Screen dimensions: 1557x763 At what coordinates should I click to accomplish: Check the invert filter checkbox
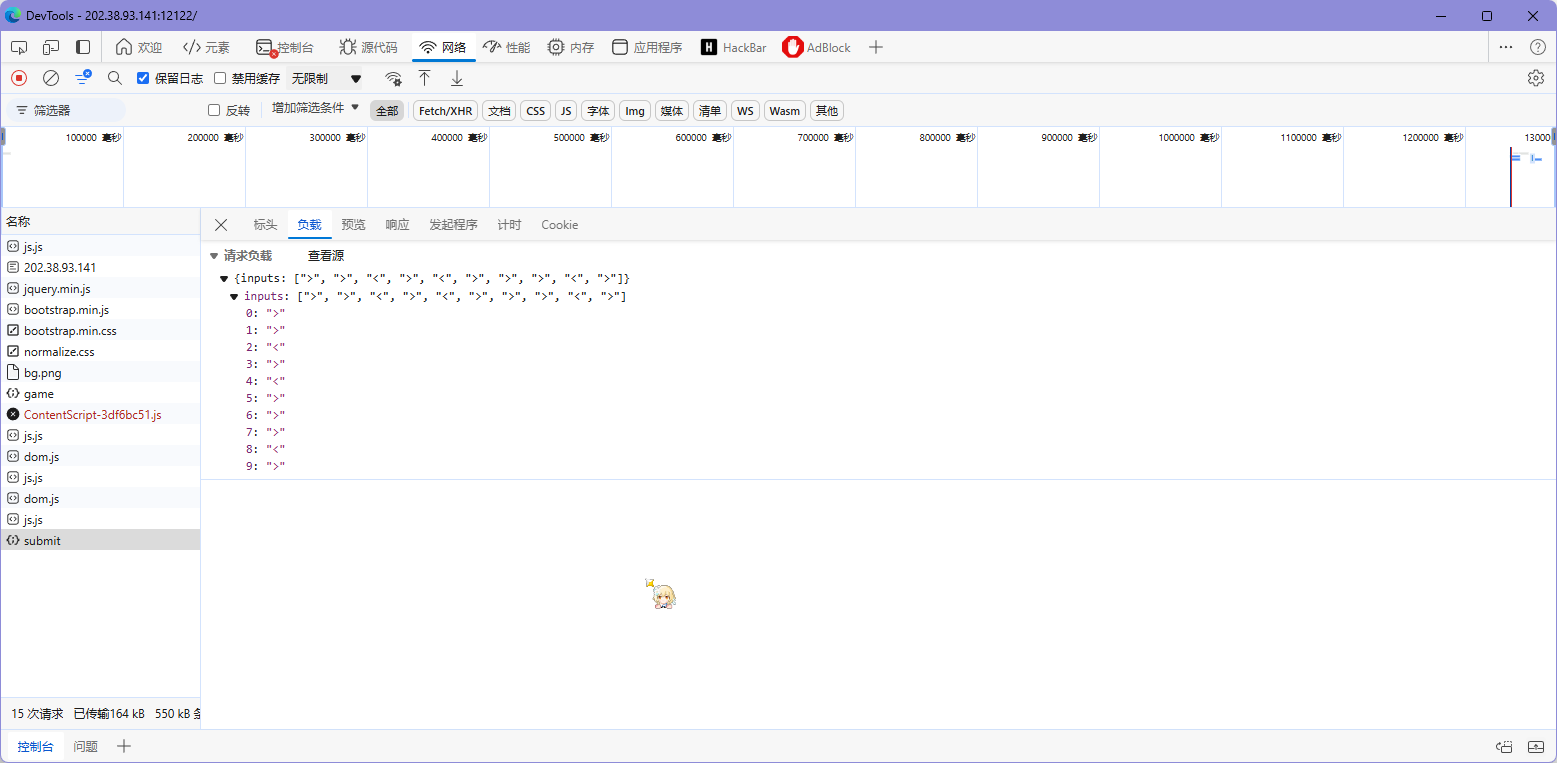[x=214, y=110]
